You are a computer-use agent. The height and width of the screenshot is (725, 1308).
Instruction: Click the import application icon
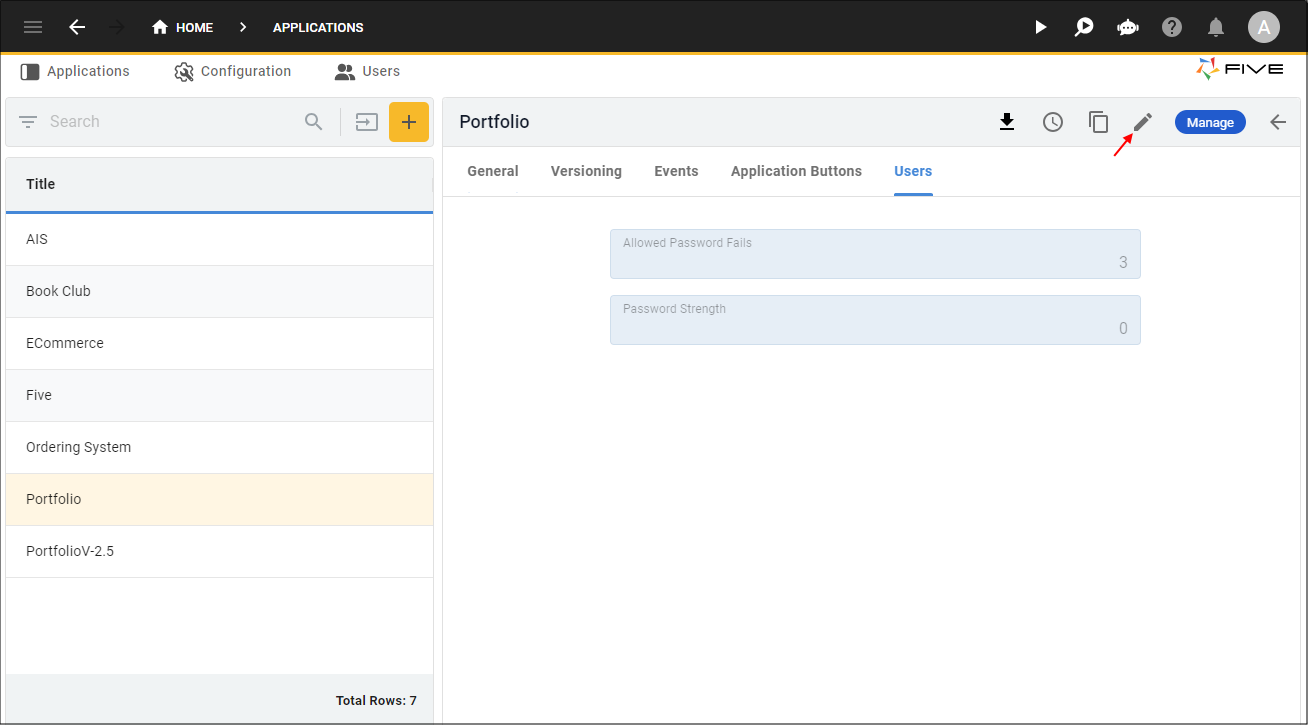367,122
